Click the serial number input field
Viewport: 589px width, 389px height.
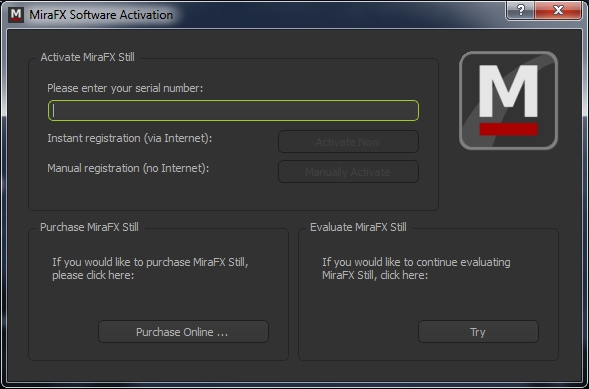coord(233,110)
